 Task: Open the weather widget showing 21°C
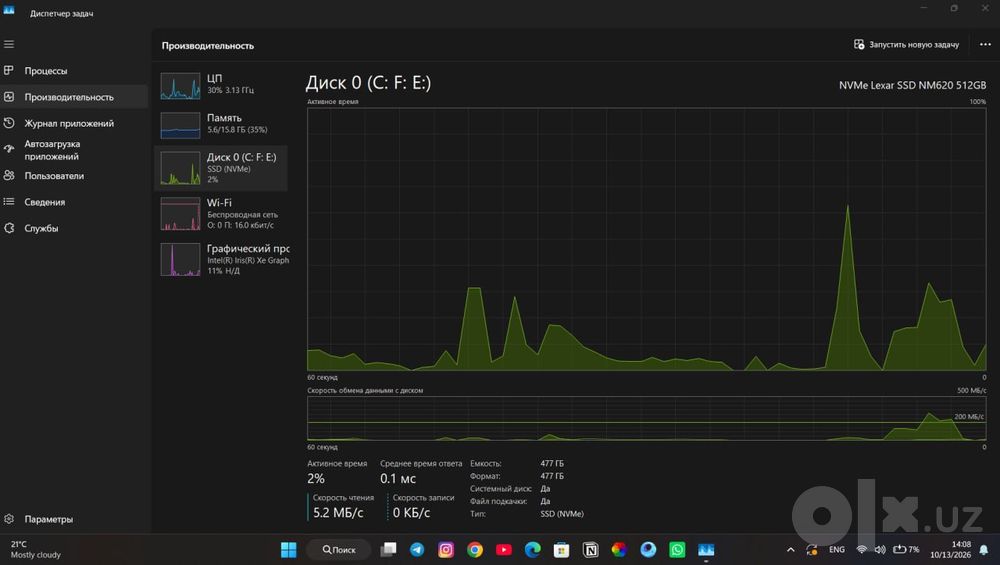36,550
